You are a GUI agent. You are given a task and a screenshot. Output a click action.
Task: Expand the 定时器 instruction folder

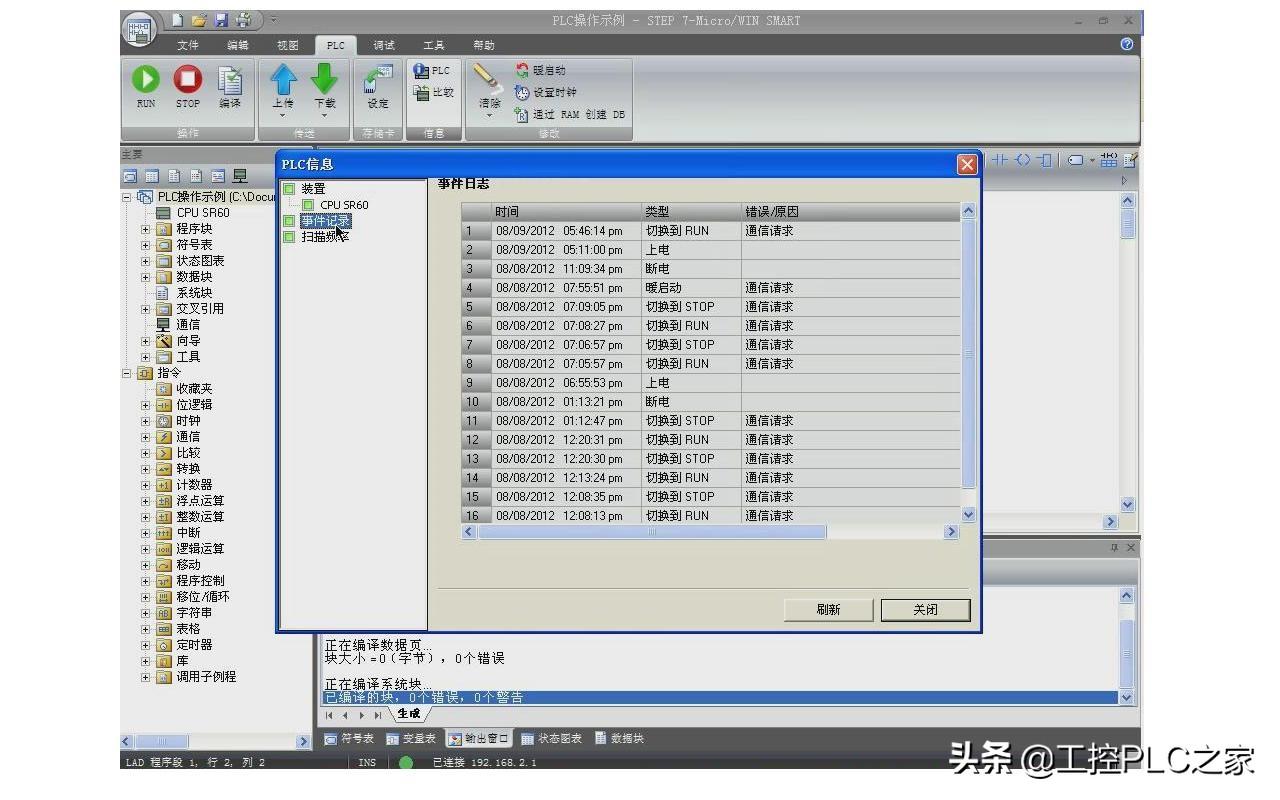(x=145, y=645)
